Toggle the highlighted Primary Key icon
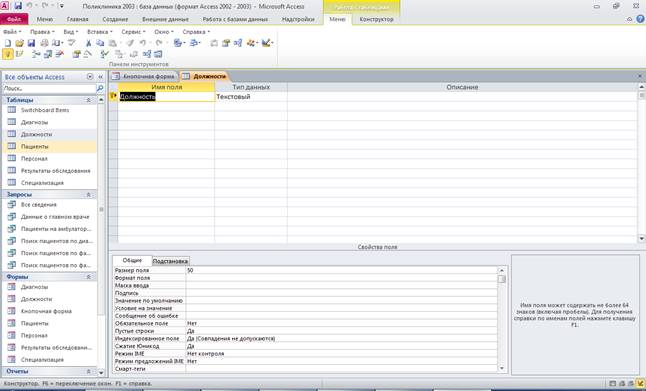 (x=8, y=54)
